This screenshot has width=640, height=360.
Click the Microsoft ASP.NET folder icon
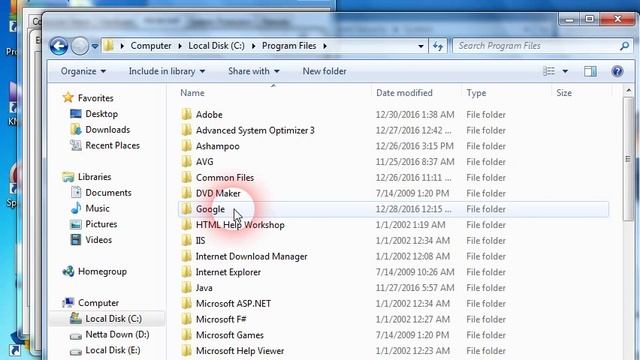point(187,303)
